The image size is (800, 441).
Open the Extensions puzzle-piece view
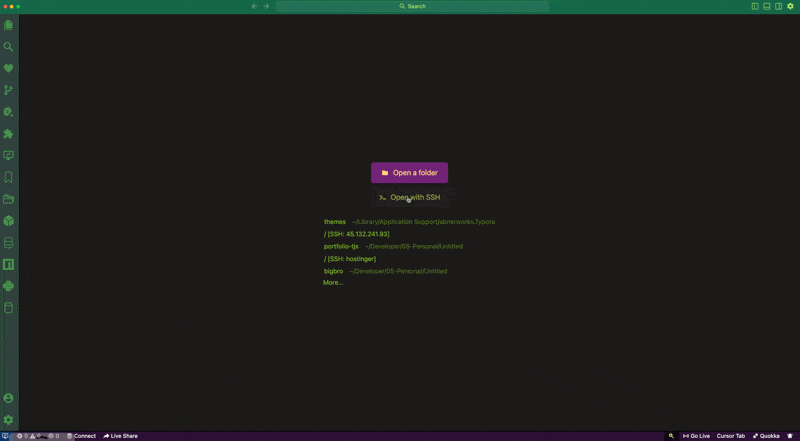click(9, 134)
